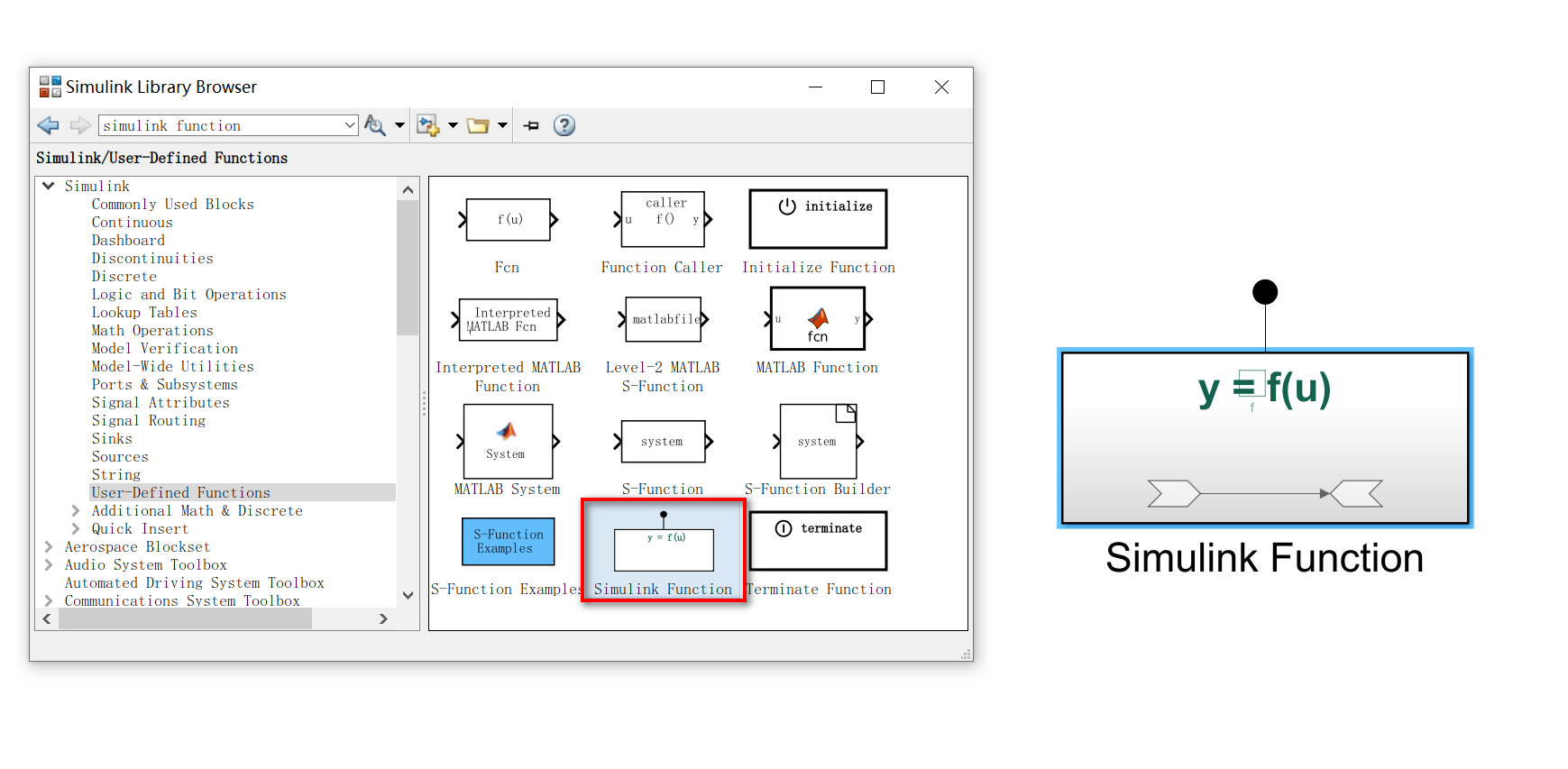
Task: Select the Terminate Function block
Action: [818, 541]
